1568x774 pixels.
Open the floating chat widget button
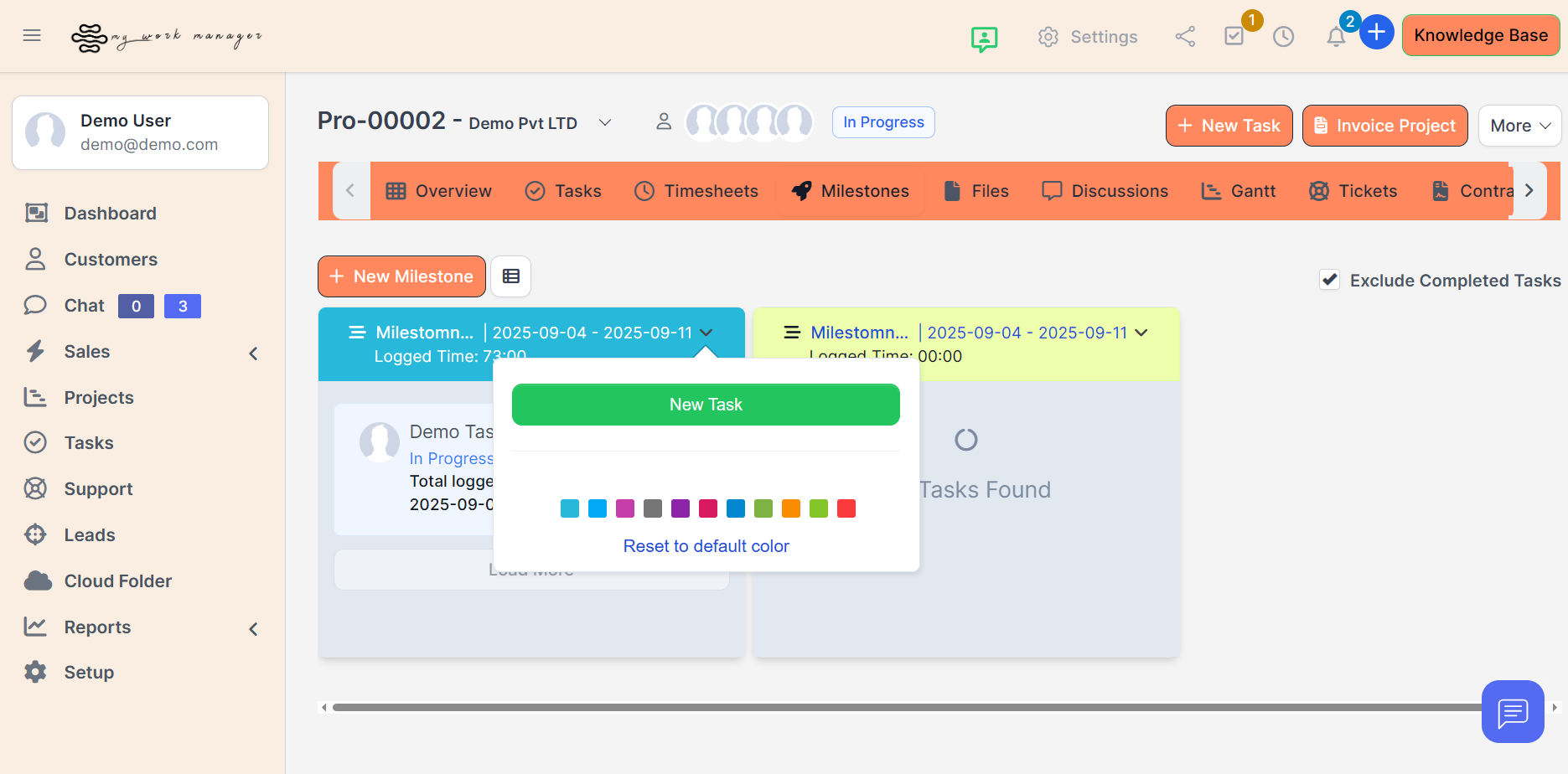click(1513, 711)
